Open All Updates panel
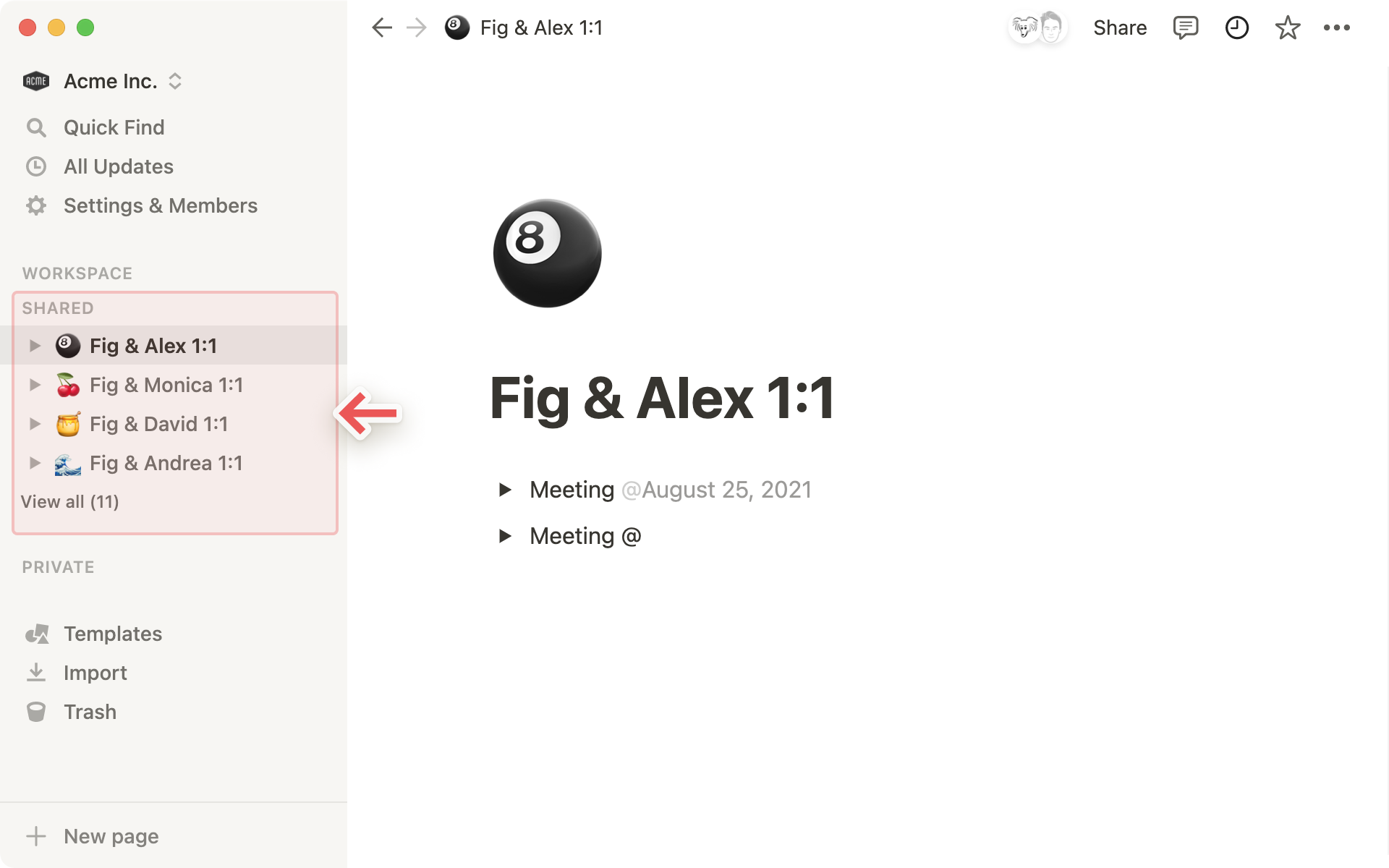 click(119, 166)
